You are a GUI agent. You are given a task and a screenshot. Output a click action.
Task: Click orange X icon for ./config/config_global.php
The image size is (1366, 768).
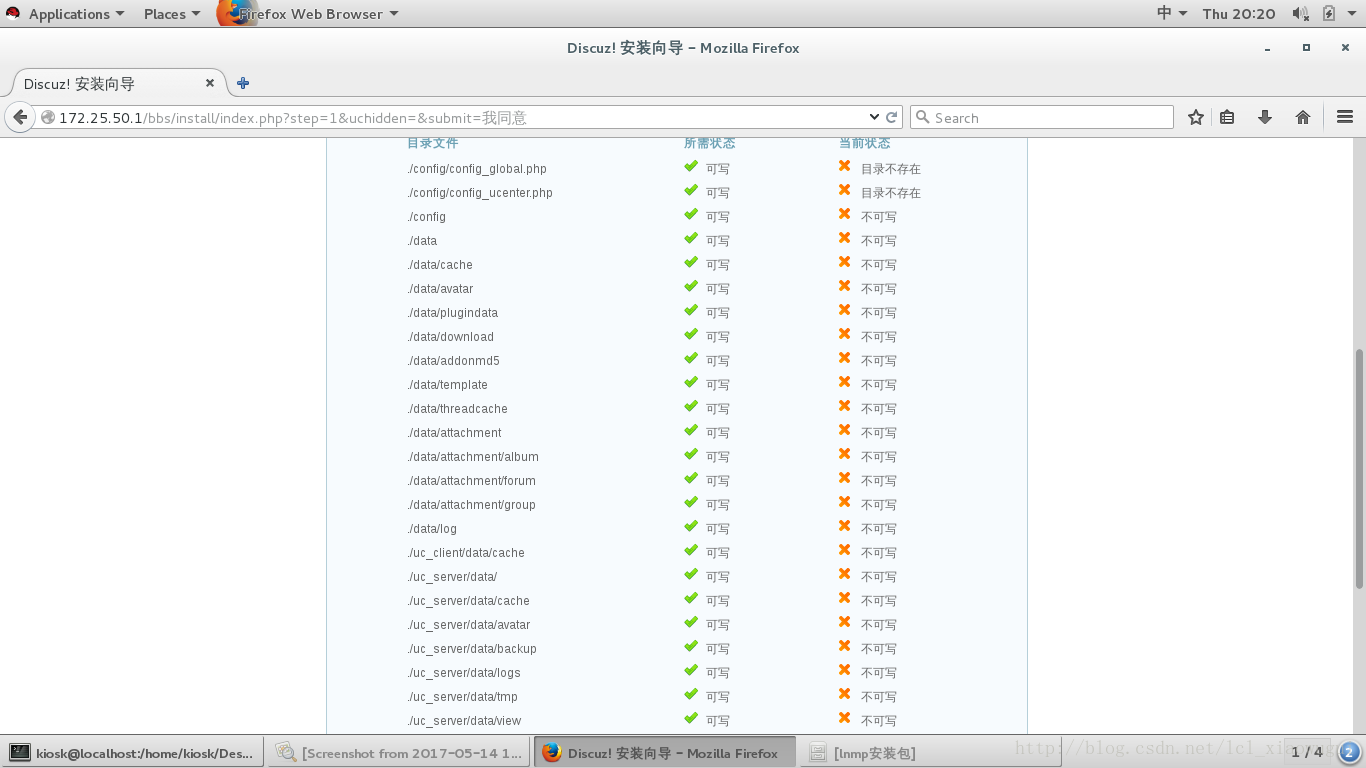pos(845,166)
